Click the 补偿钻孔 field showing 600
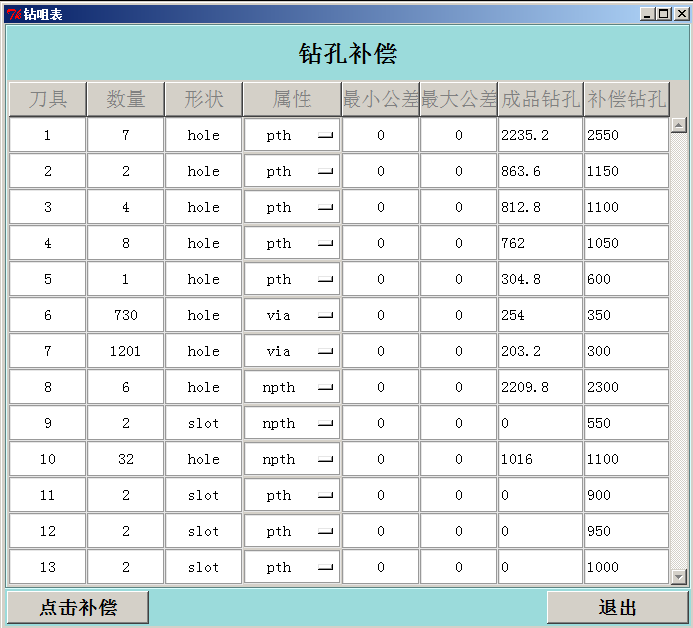 point(626,279)
